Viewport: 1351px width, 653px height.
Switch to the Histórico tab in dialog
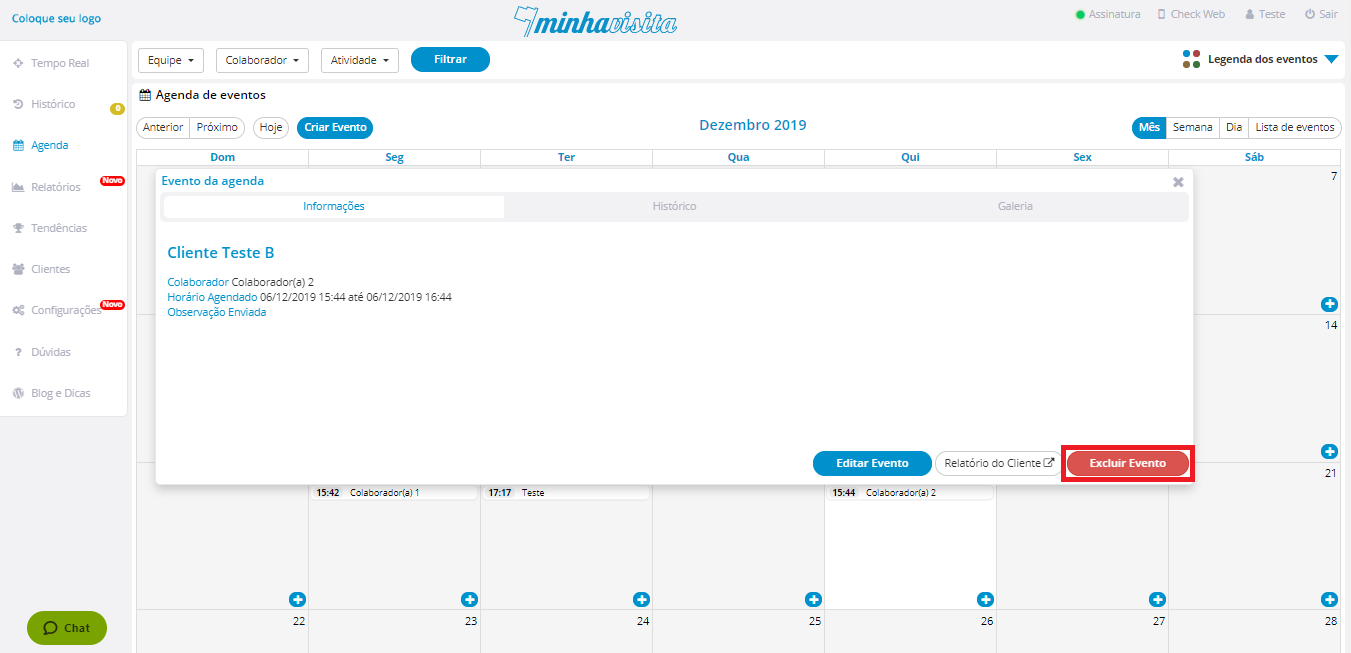click(x=674, y=206)
